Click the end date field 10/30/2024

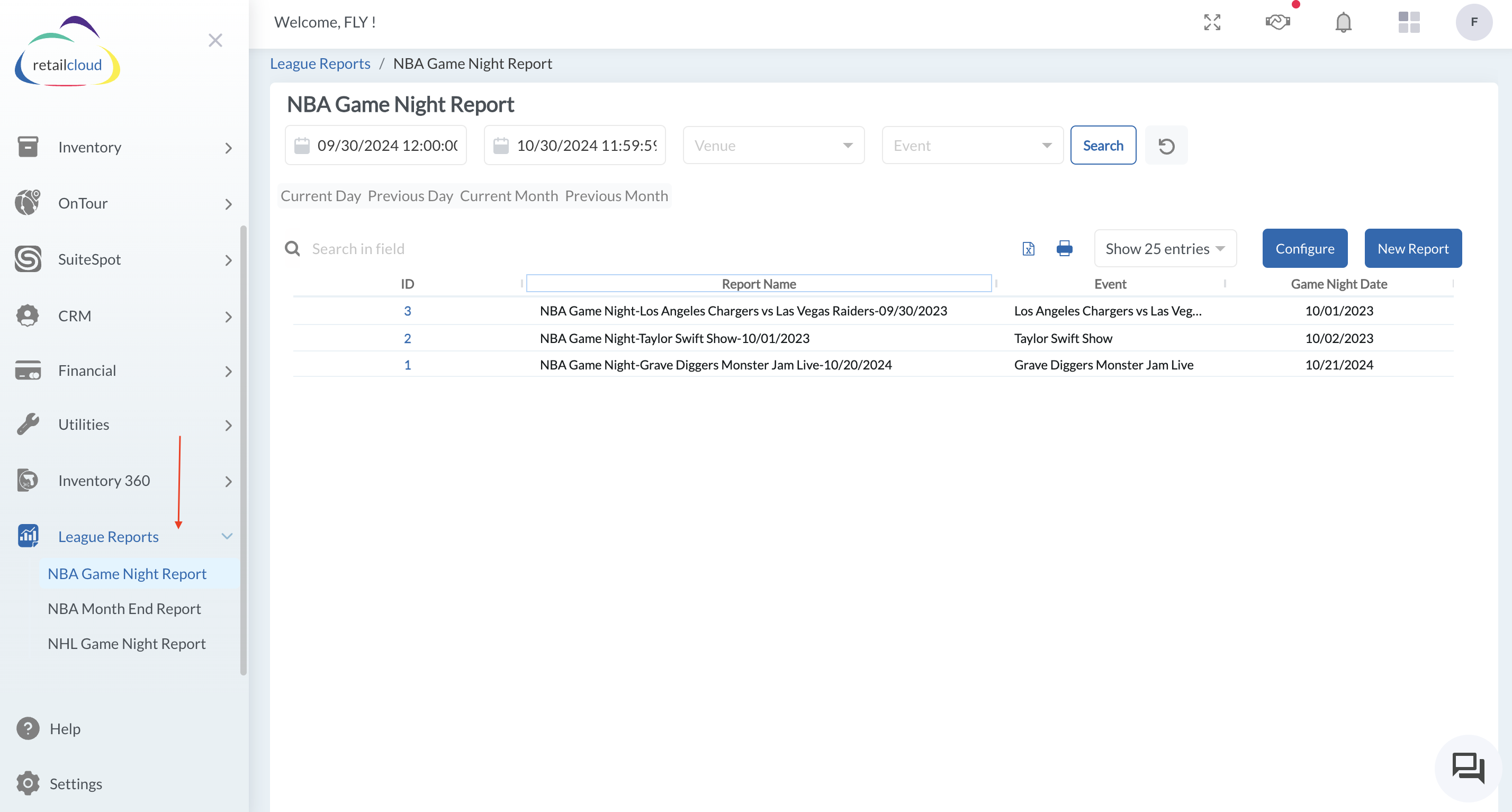[x=574, y=146]
